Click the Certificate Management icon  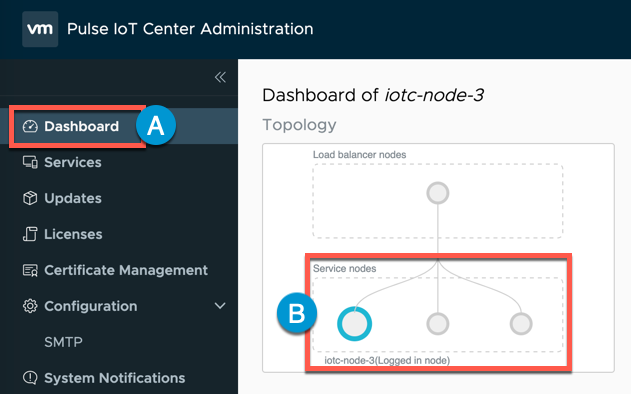pos(30,270)
